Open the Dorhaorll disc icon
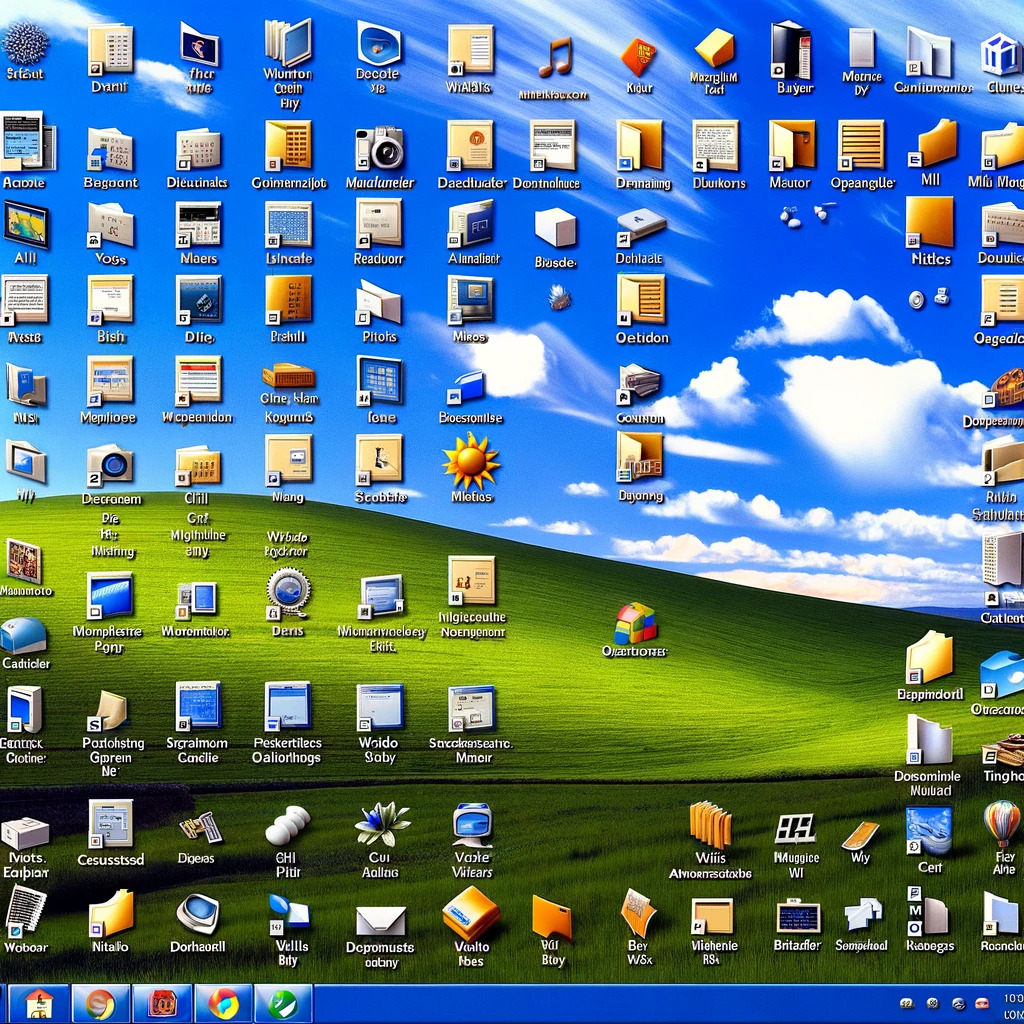Image resolution: width=1024 pixels, height=1024 pixels. coord(198,913)
